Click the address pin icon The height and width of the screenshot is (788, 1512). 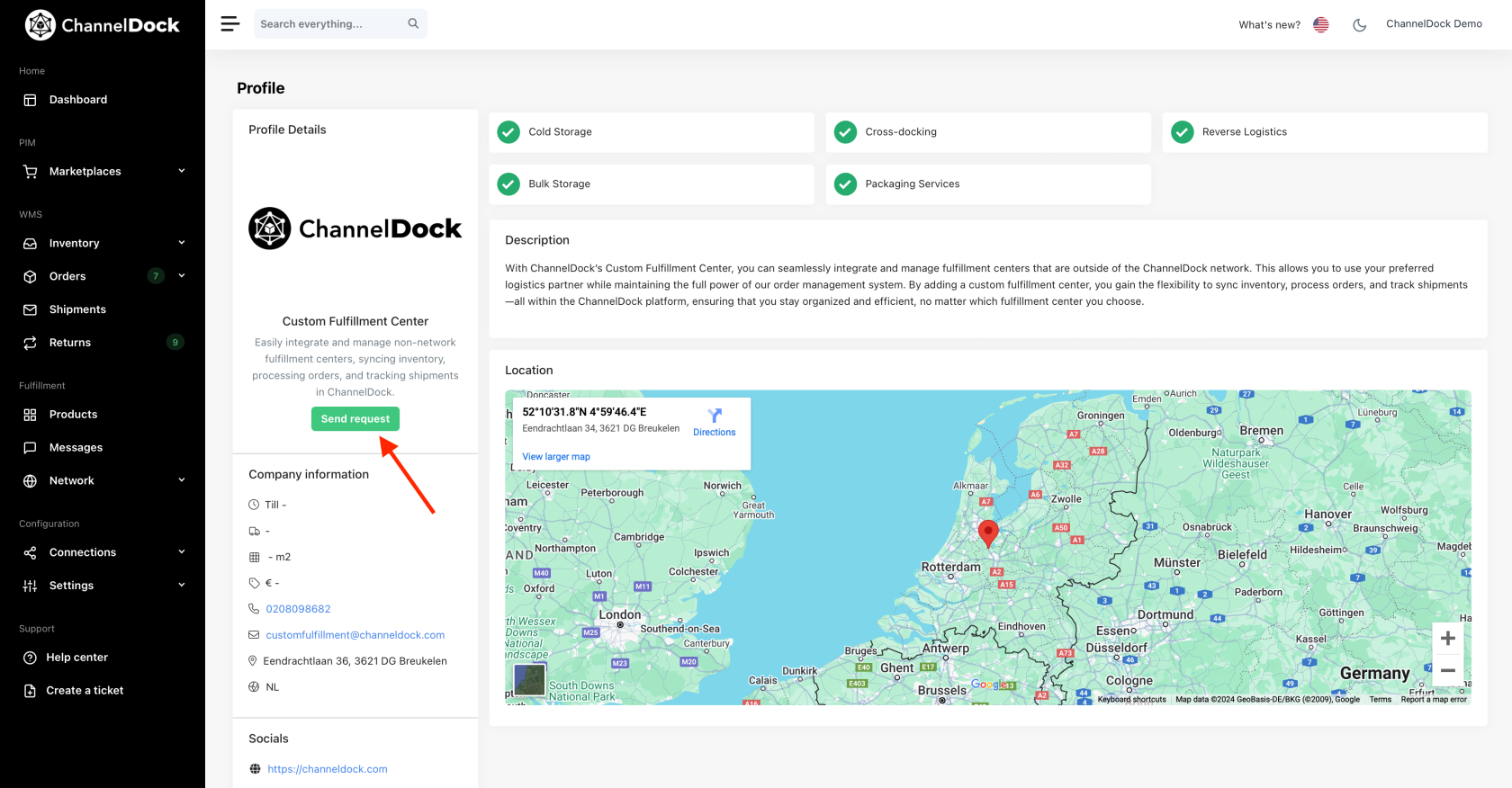pyautogui.click(x=253, y=661)
